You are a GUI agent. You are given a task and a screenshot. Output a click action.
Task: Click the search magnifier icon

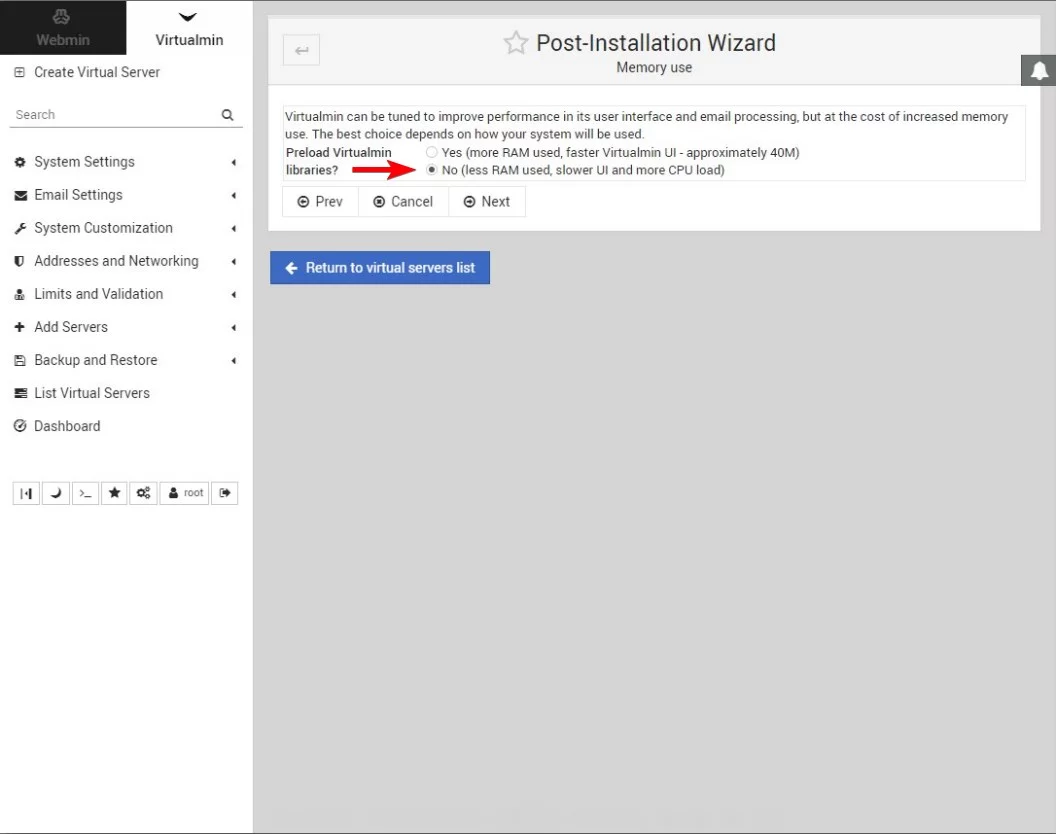point(228,115)
